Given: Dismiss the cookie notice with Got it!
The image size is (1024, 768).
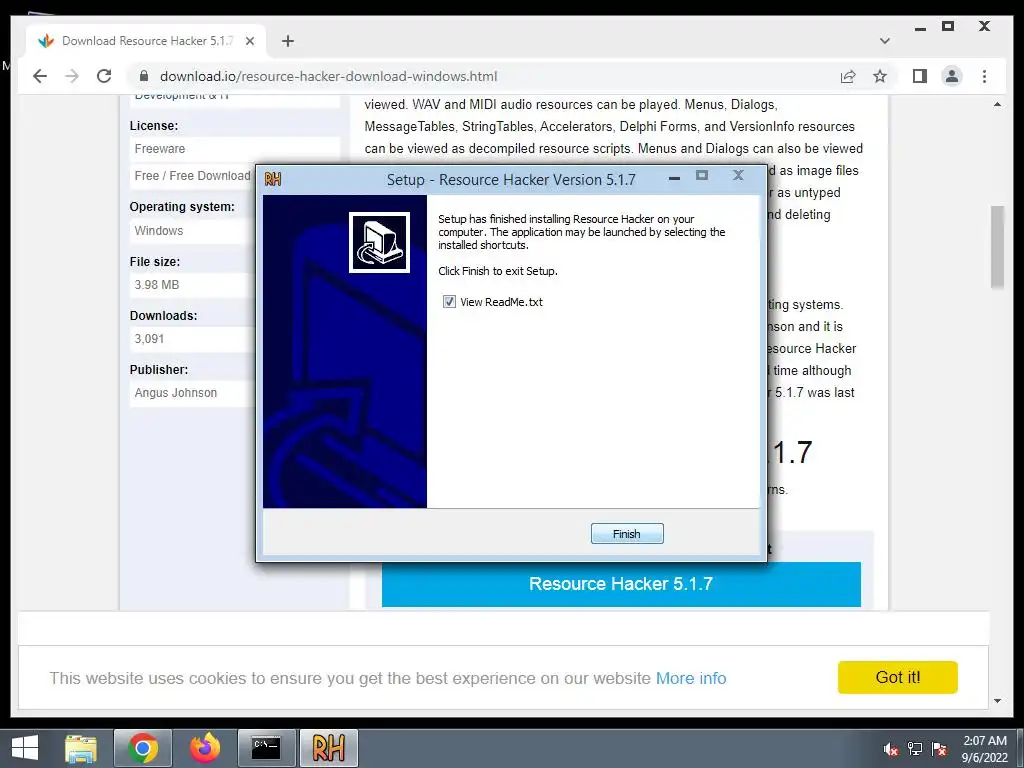Looking at the screenshot, I should point(897,677).
